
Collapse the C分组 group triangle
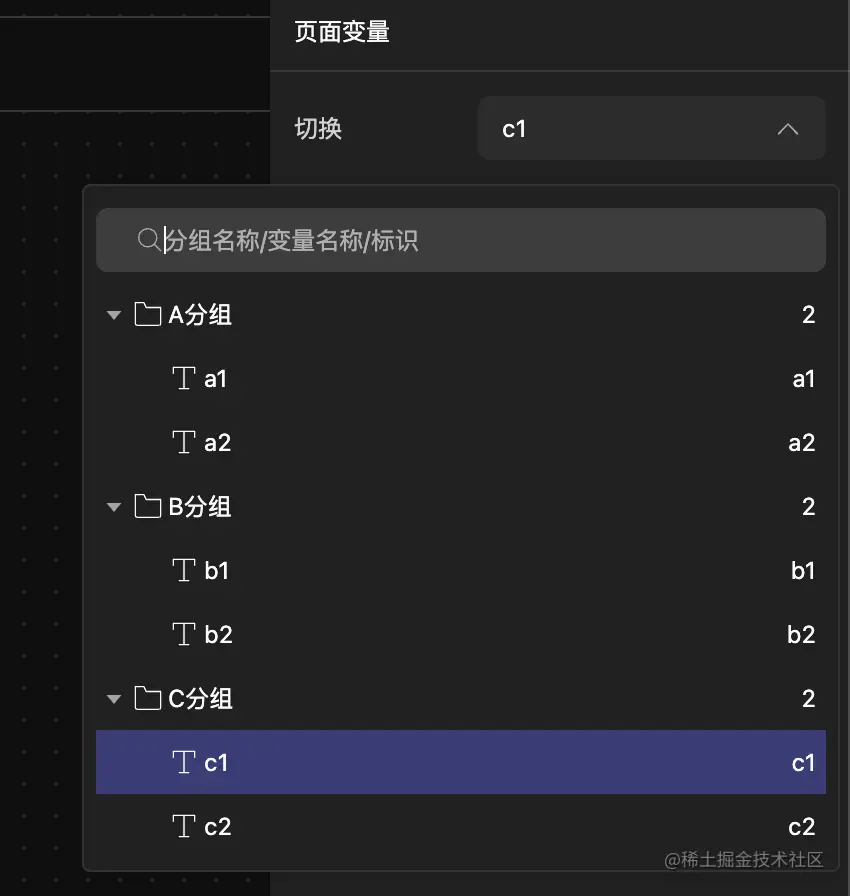[x=113, y=699]
